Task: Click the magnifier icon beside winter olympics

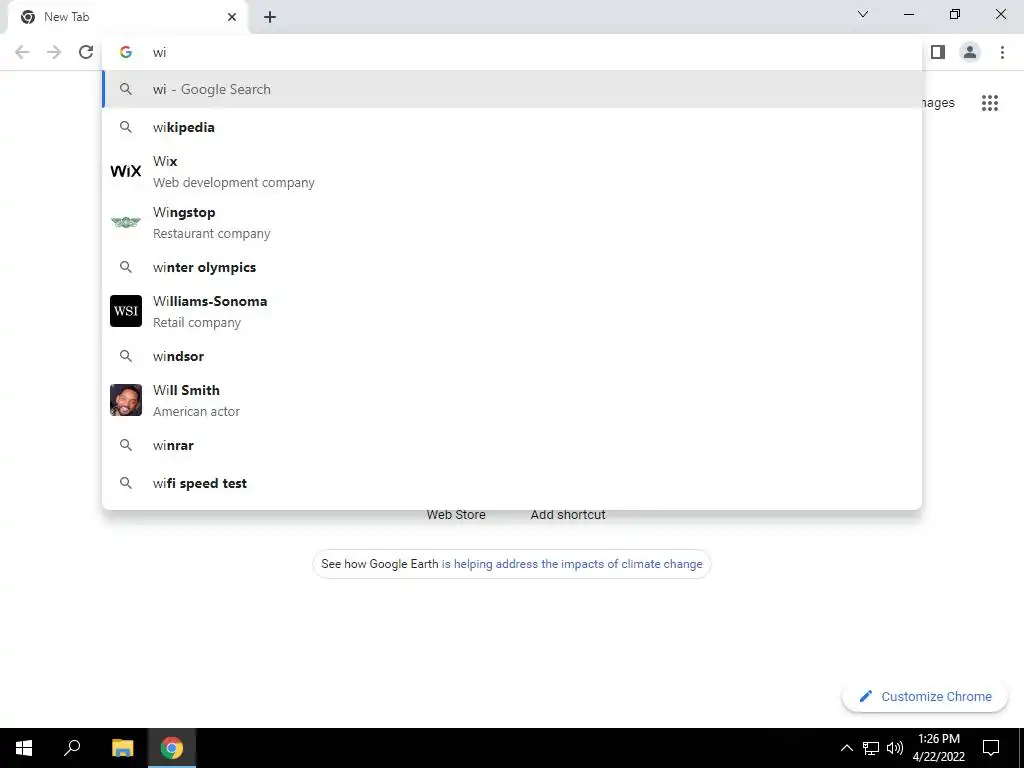Action: point(126,267)
